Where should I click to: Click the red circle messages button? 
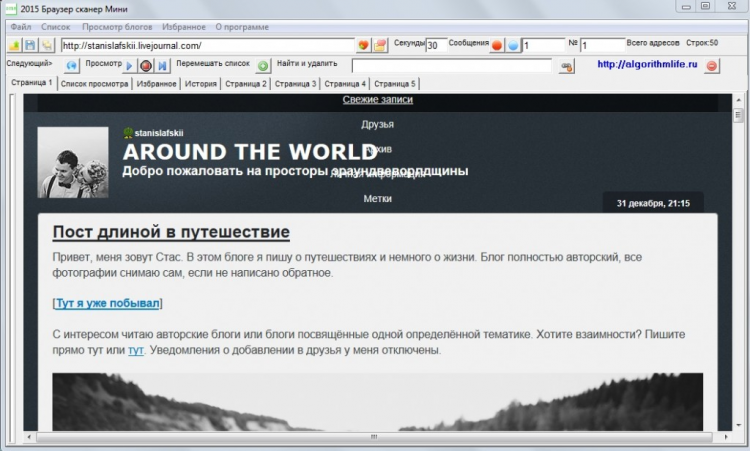pos(497,45)
